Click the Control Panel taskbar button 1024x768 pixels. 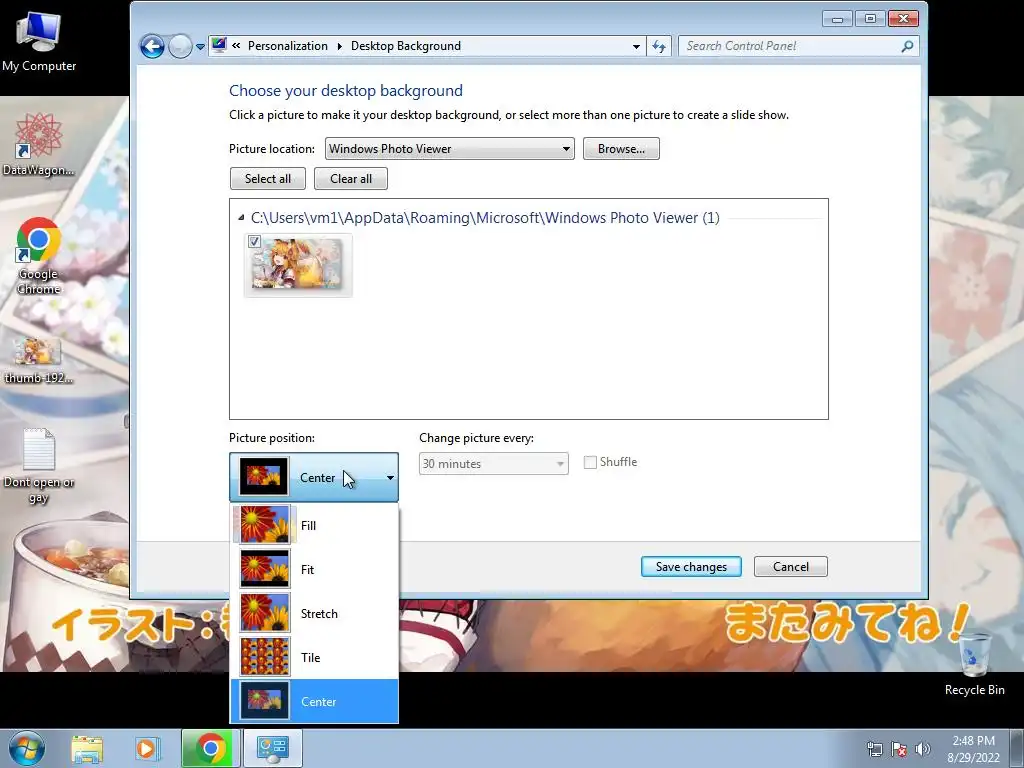272,748
